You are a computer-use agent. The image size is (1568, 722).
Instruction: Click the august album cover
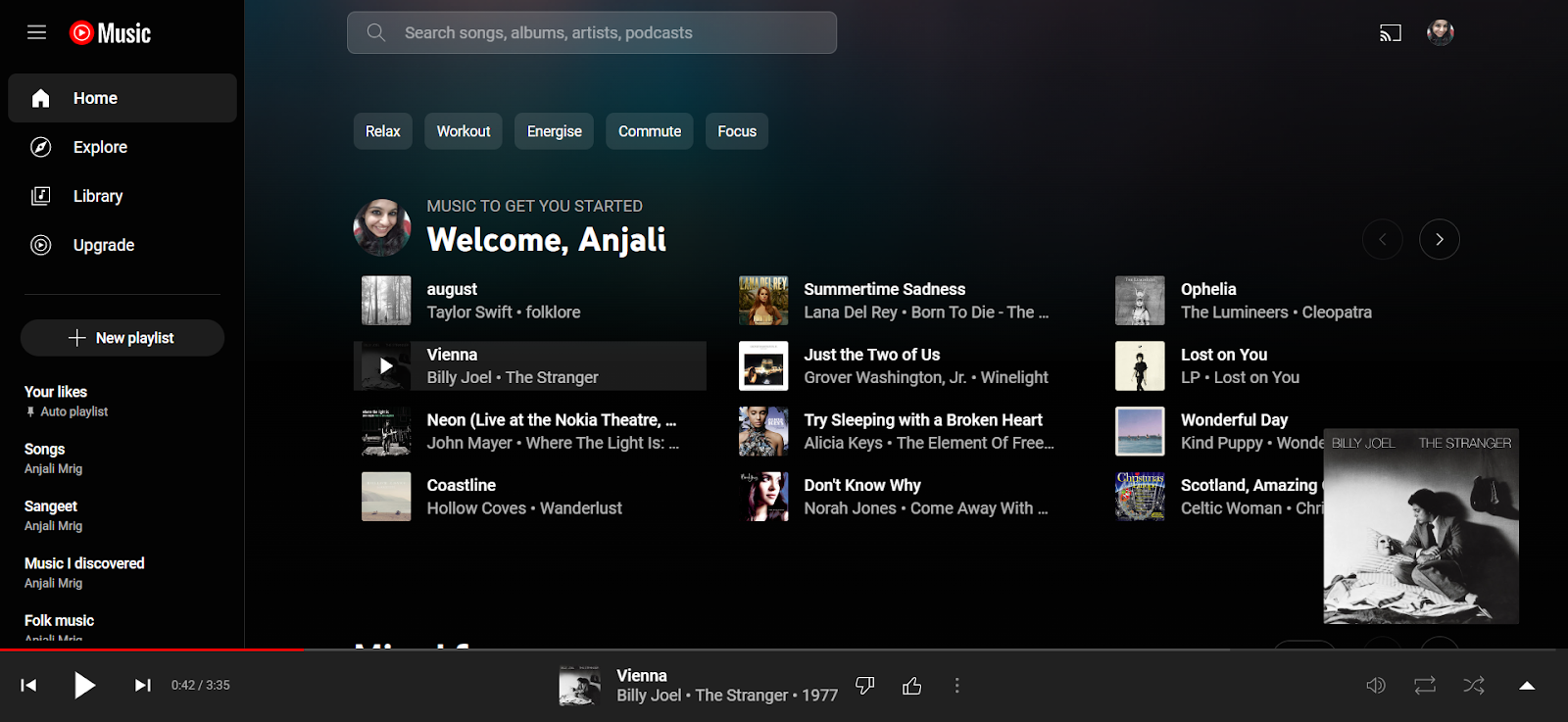(x=386, y=300)
